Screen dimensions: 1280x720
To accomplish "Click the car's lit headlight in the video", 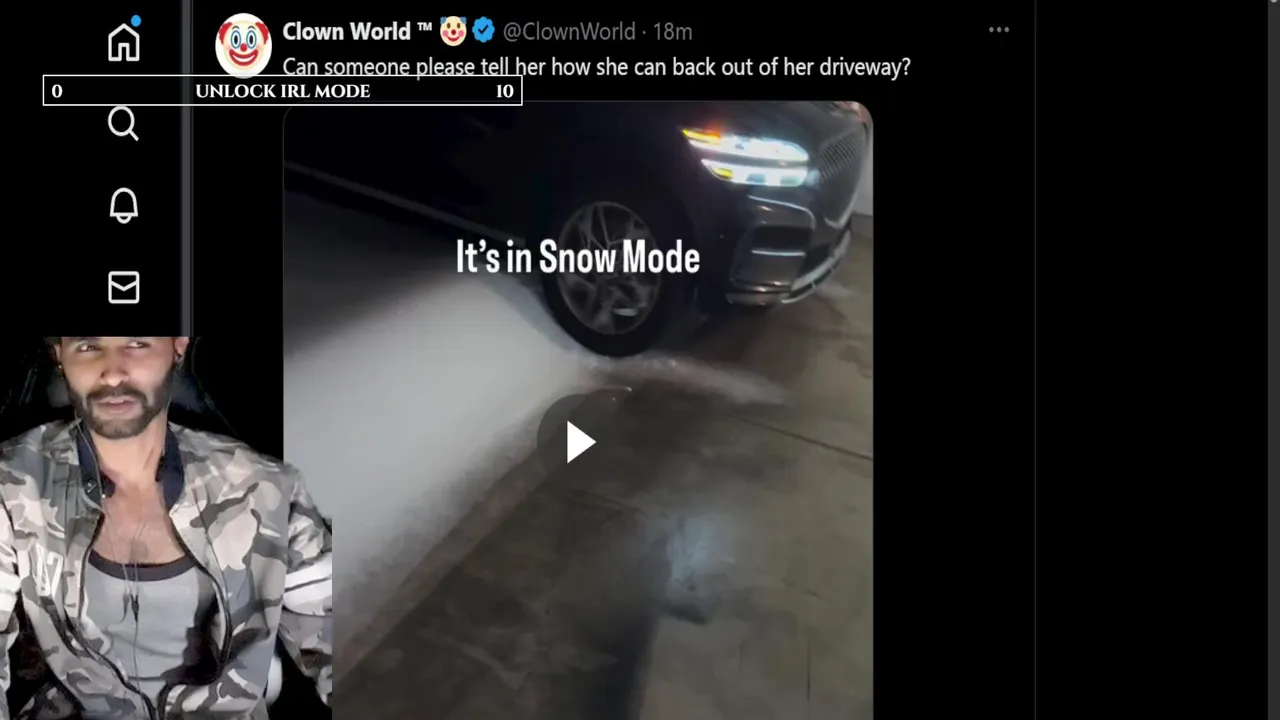I will 750,158.
